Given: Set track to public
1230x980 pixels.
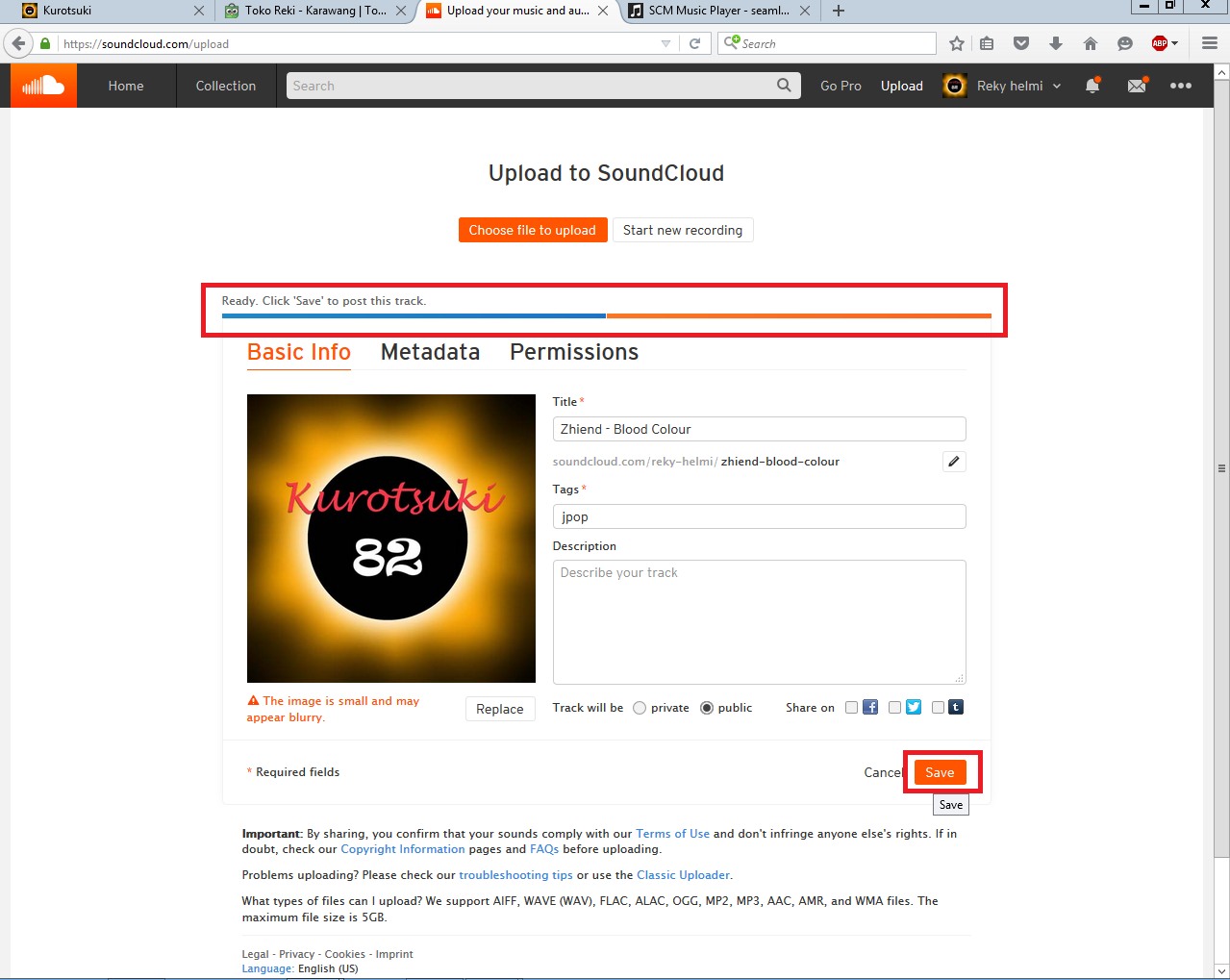Looking at the screenshot, I should pyautogui.click(x=707, y=708).
